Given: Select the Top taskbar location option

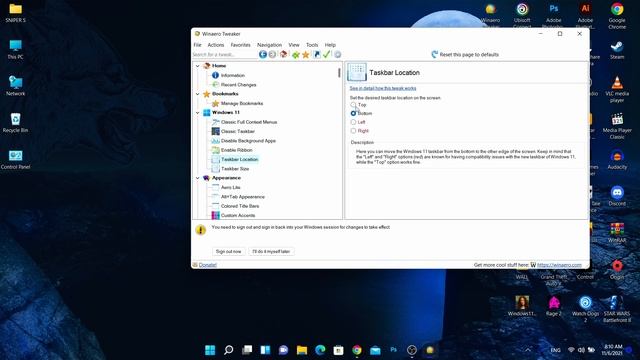Looking at the screenshot, I should pyautogui.click(x=353, y=105).
